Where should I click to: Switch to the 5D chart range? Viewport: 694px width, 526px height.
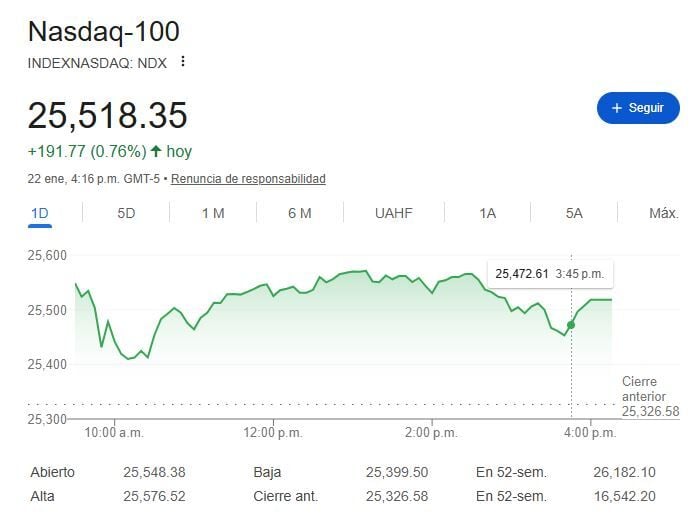pyautogui.click(x=126, y=213)
